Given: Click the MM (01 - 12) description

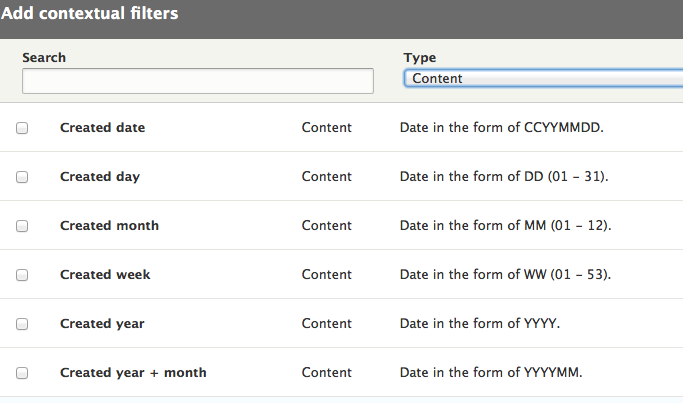Looking at the screenshot, I should (x=506, y=226).
